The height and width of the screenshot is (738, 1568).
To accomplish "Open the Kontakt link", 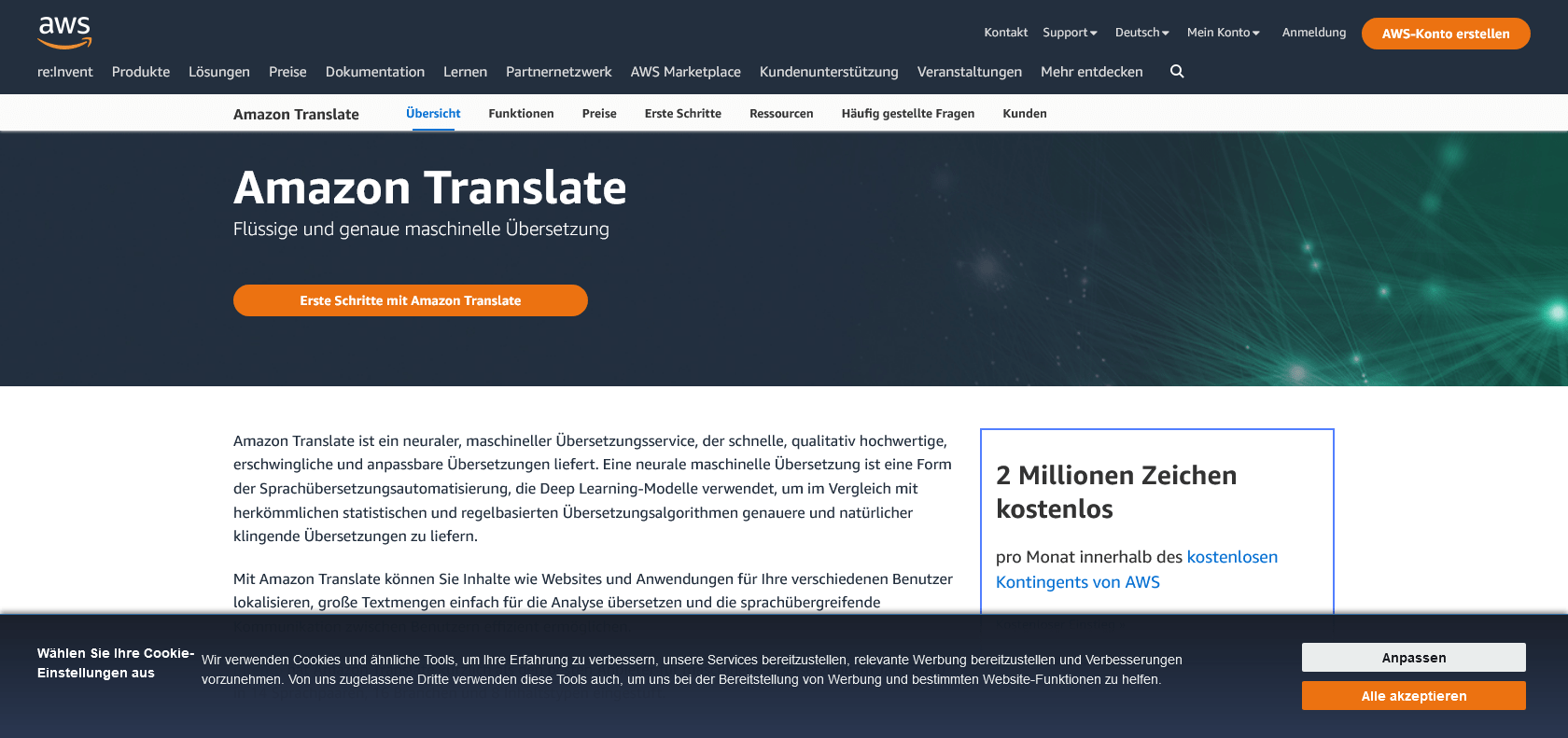I will (x=1005, y=33).
